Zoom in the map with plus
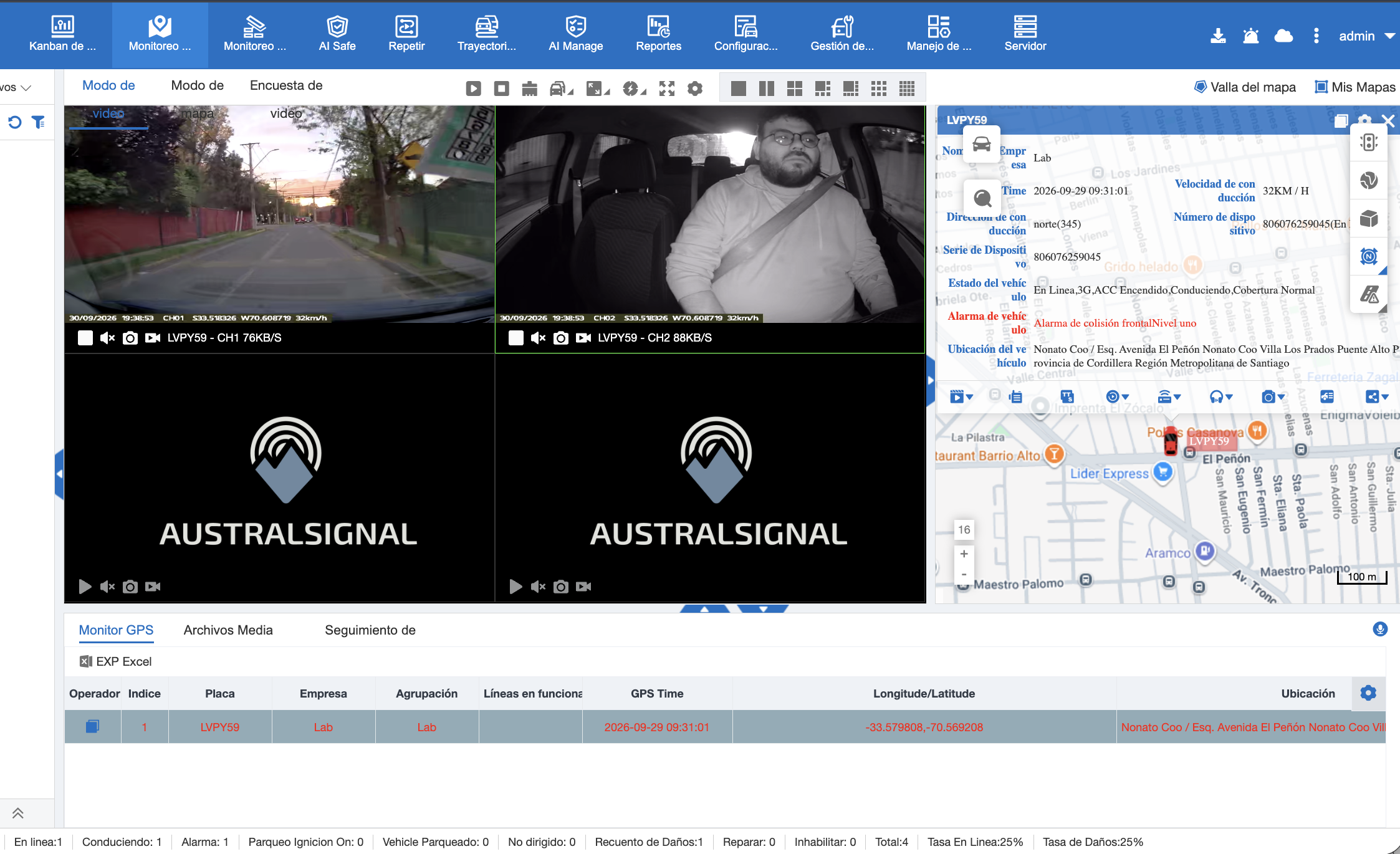 tap(964, 554)
